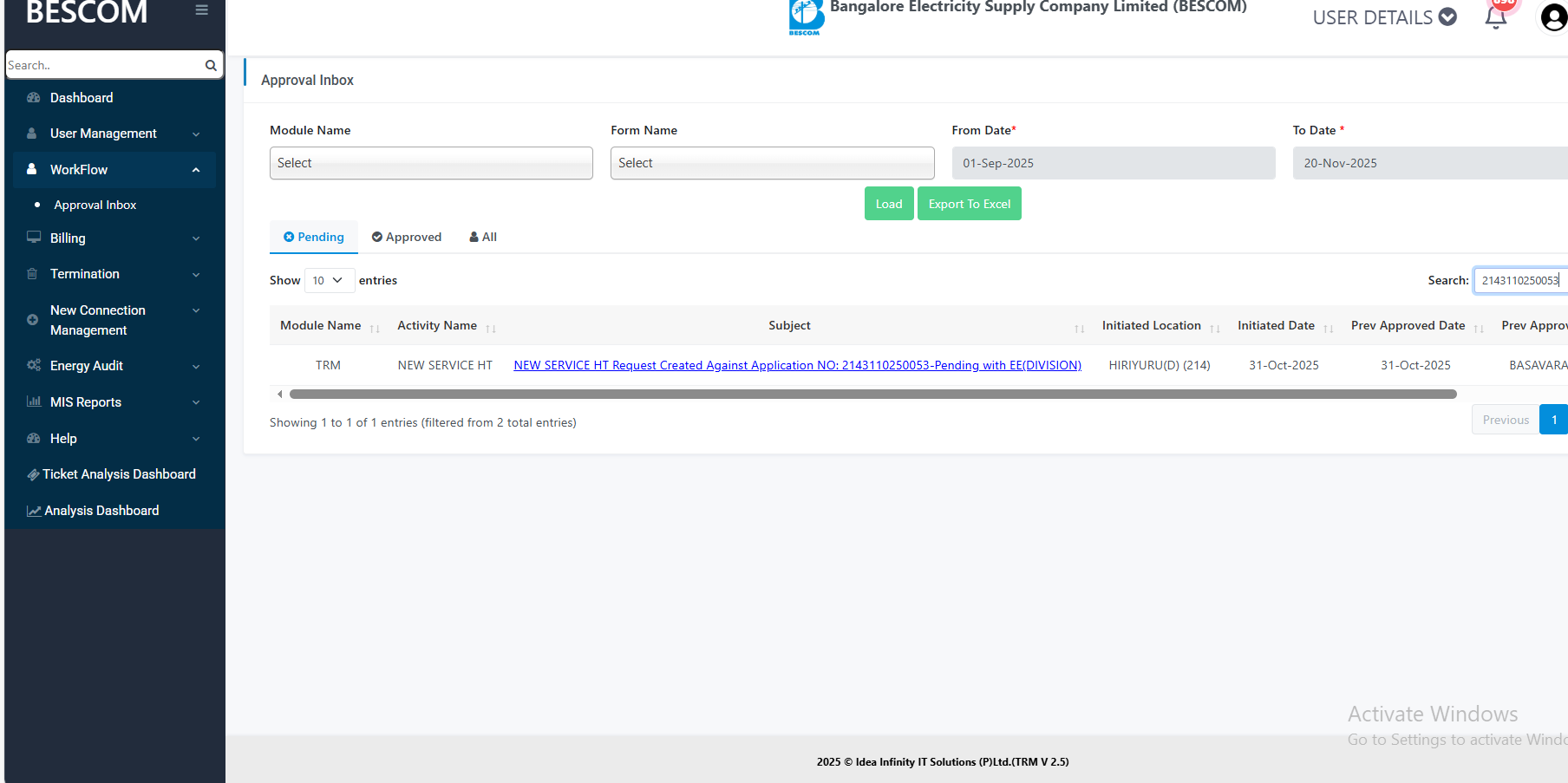Click the MIS Reports bar chart icon

point(34,401)
